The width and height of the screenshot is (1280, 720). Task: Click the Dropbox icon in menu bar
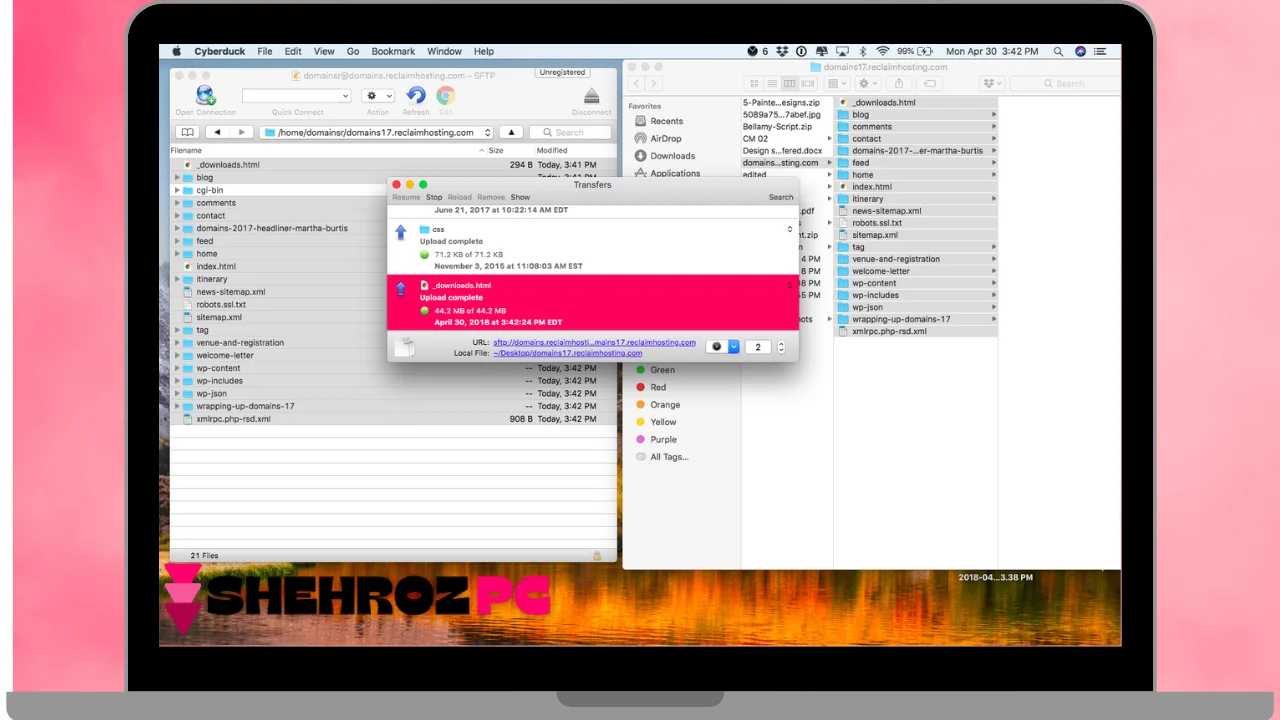click(783, 51)
